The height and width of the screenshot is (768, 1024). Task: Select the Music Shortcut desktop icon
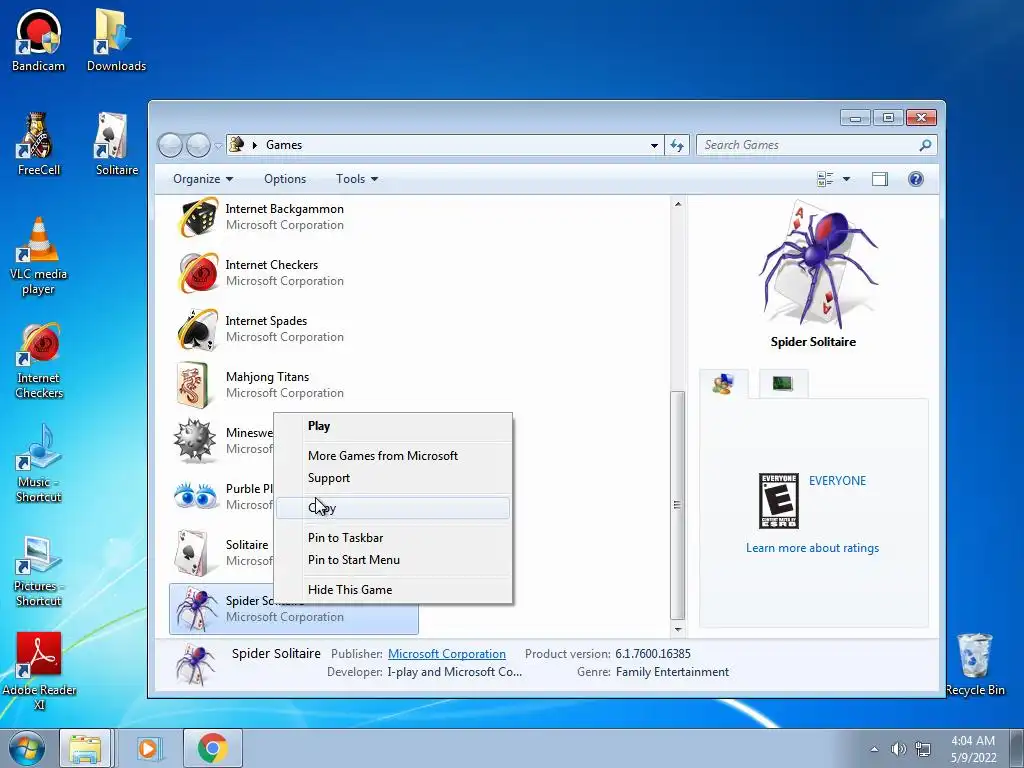click(39, 464)
